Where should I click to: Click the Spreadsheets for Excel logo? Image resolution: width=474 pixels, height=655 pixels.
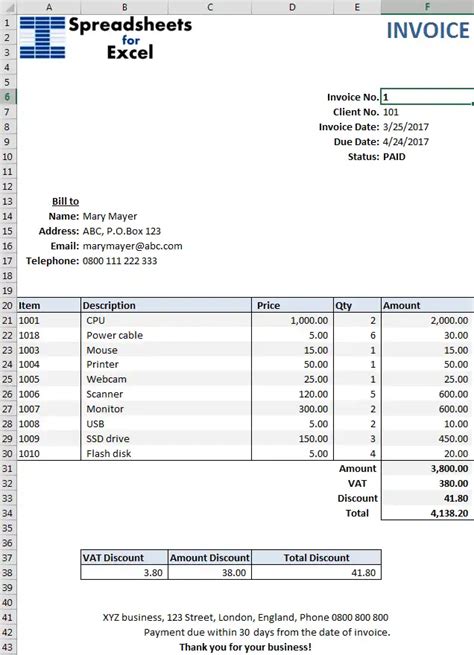[x=106, y=38]
